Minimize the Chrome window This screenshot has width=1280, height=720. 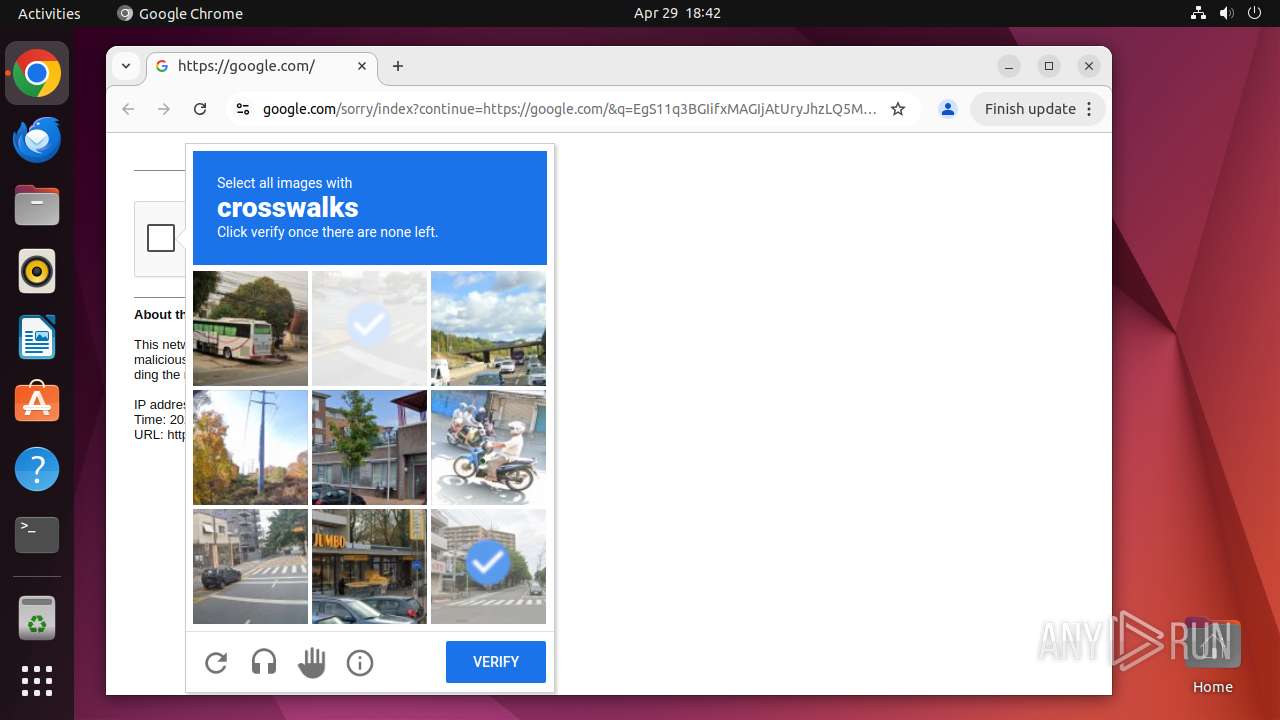[x=1009, y=66]
